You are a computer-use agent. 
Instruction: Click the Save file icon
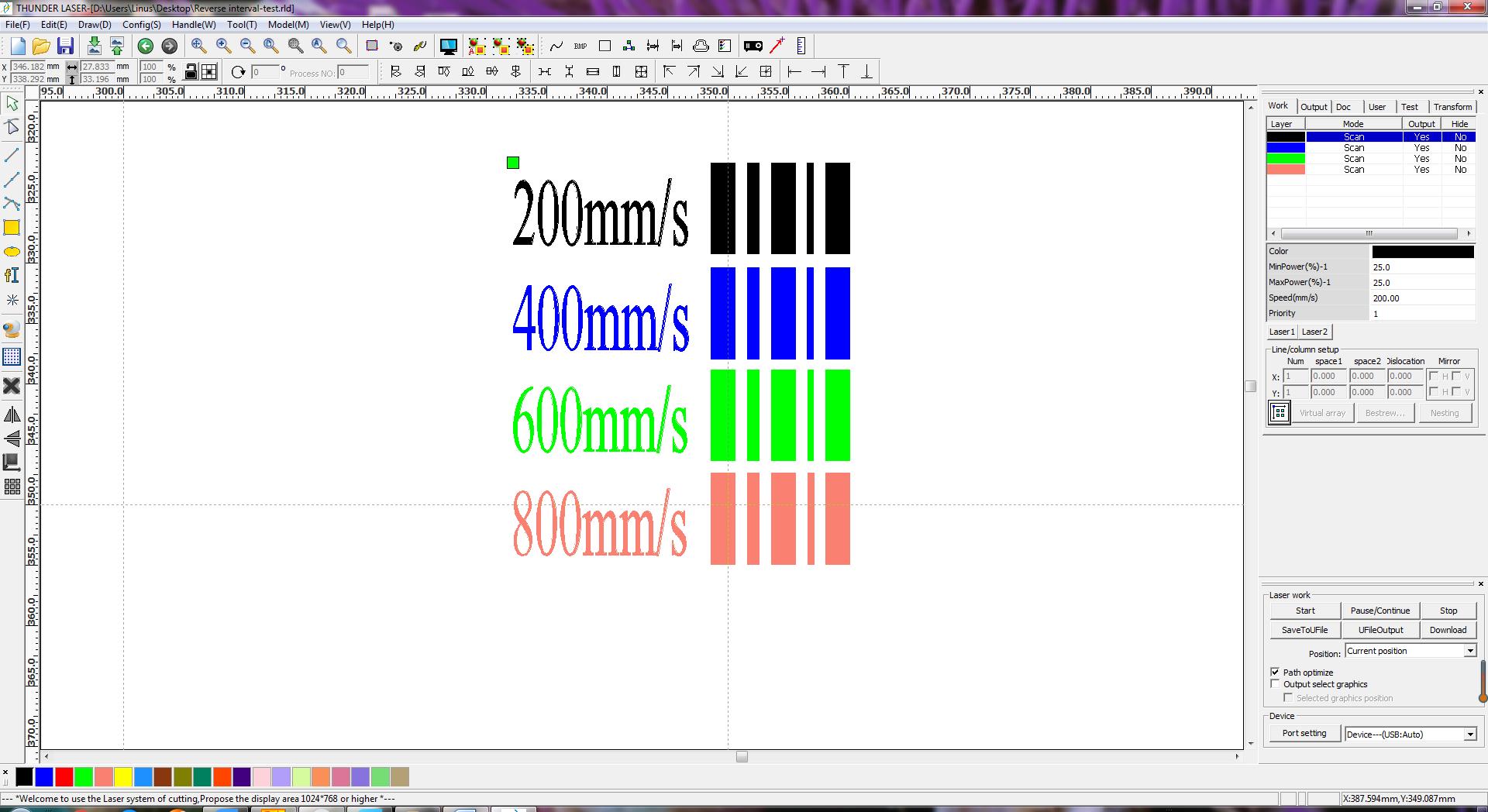(x=66, y=46)
